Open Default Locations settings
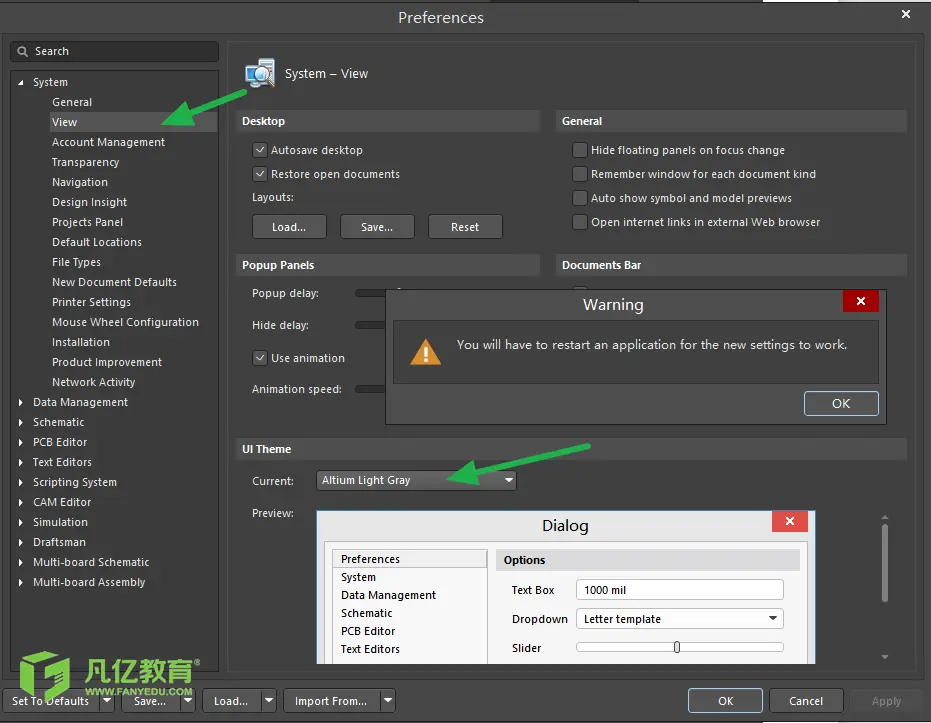 (97, 242)
